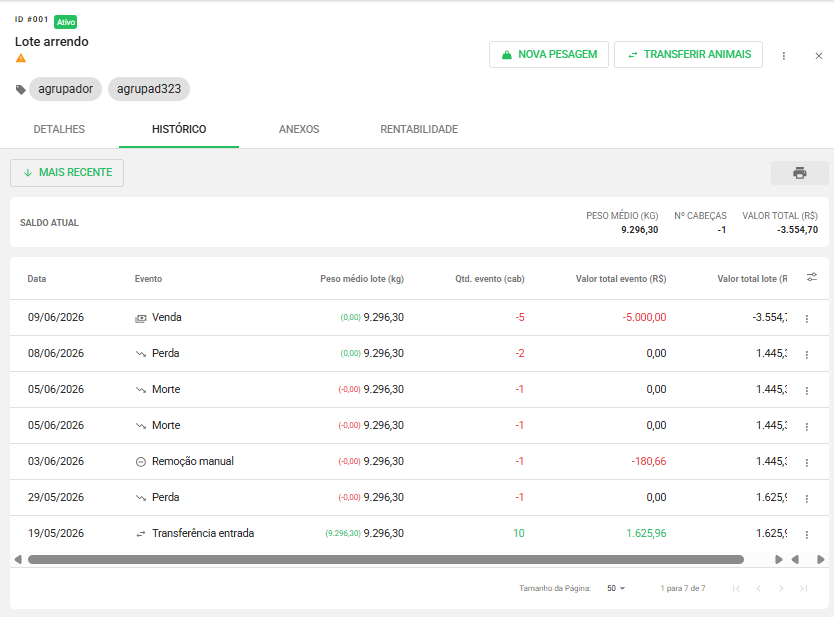This screenshot has width=834, height=617.
Task: Click the agrupad323 tag chip
Action: pyautogui.click(x=149, y=89)
